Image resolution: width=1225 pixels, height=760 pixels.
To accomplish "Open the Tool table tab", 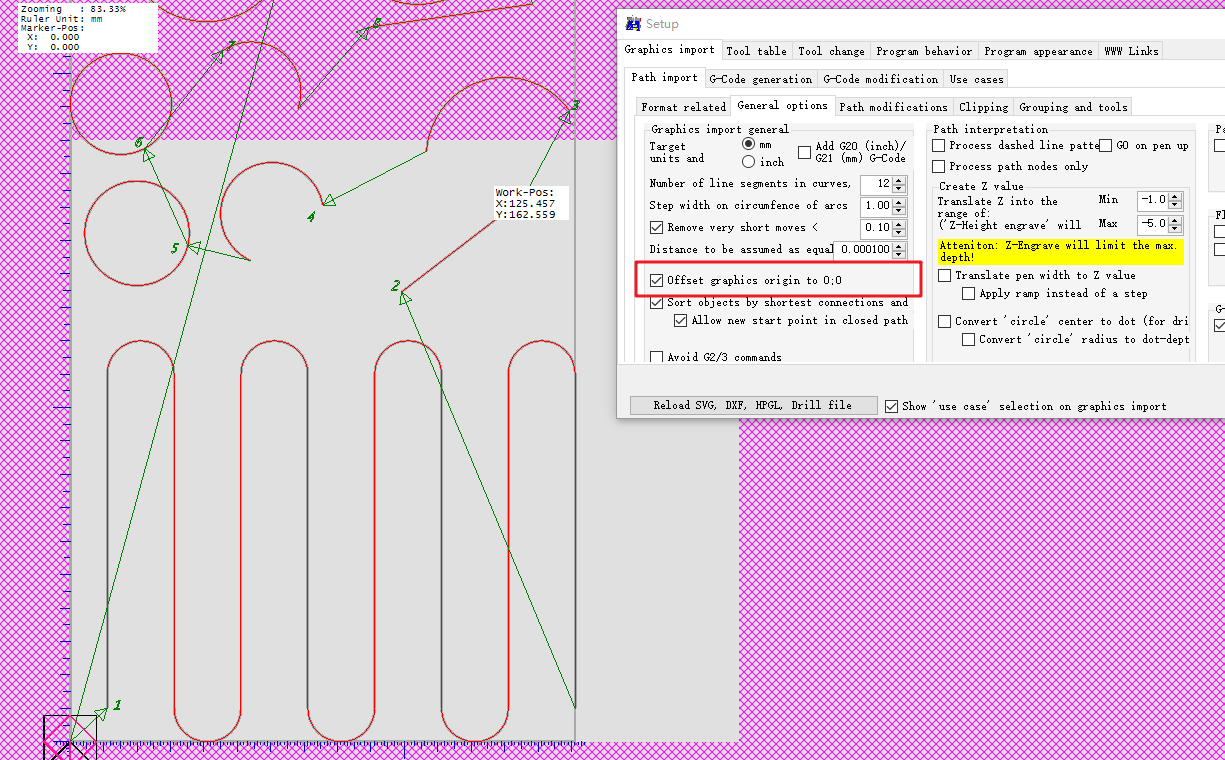I will 756,51.
